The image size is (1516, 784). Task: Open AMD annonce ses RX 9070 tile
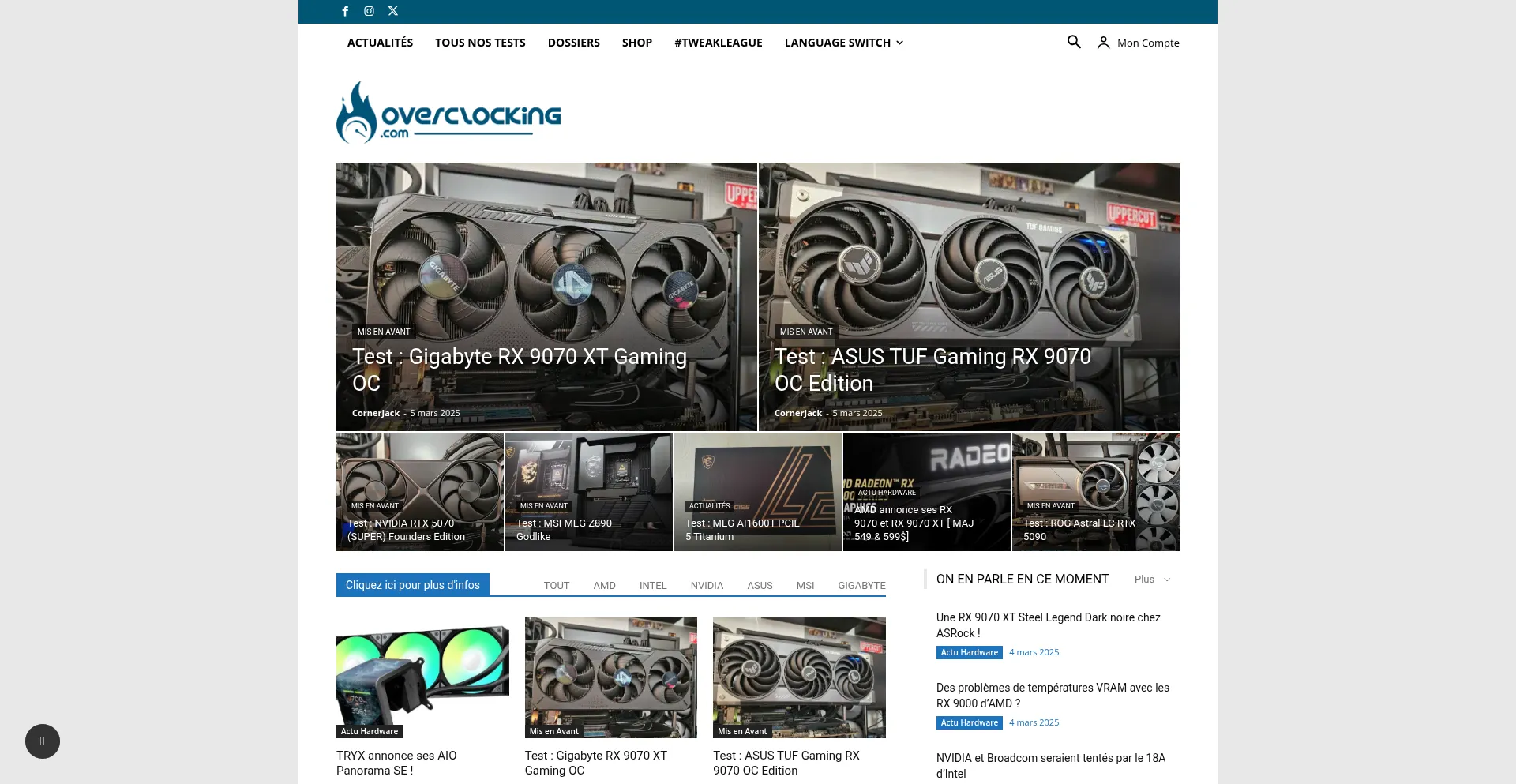pos(927,492)
